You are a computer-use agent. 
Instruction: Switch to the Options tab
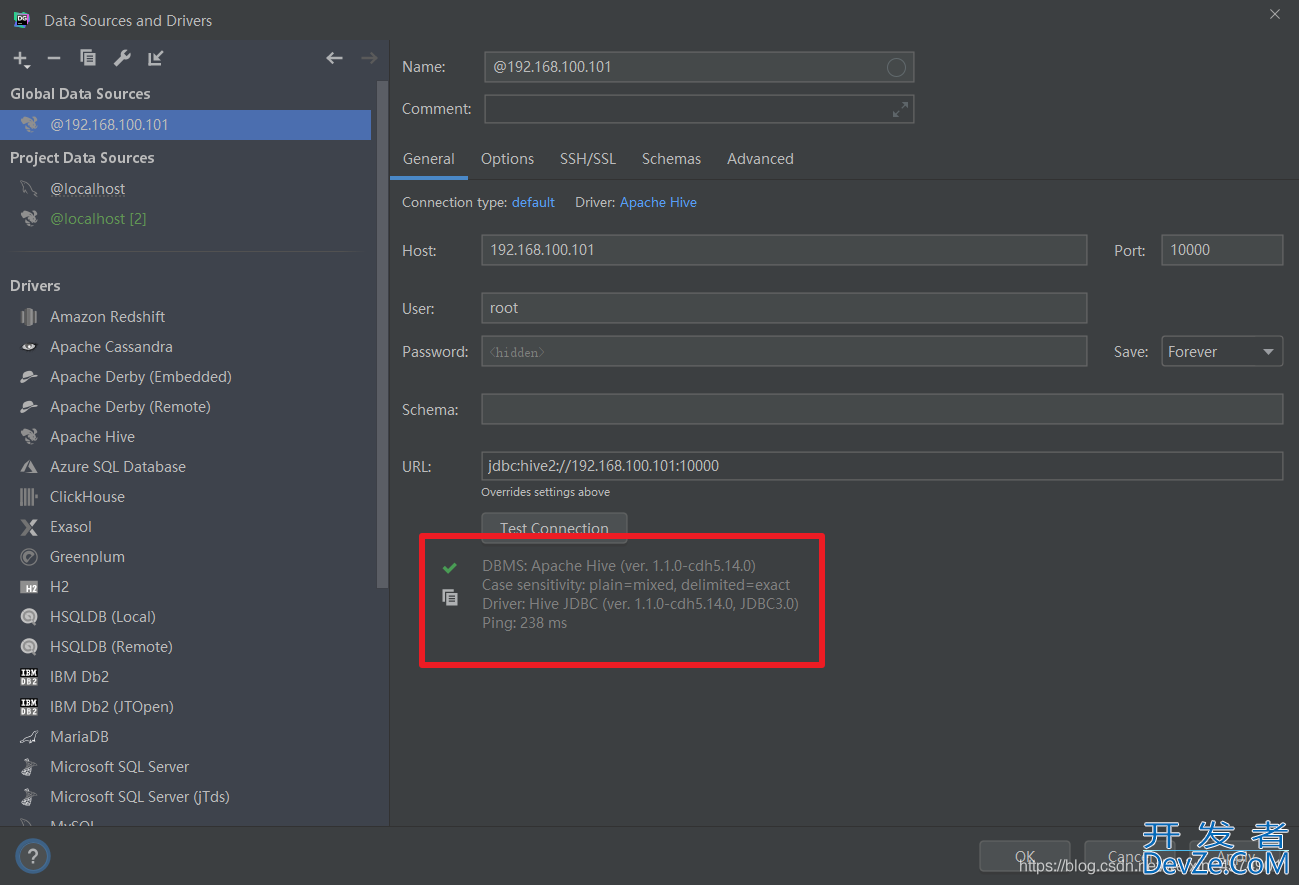[x=507, y=159]
